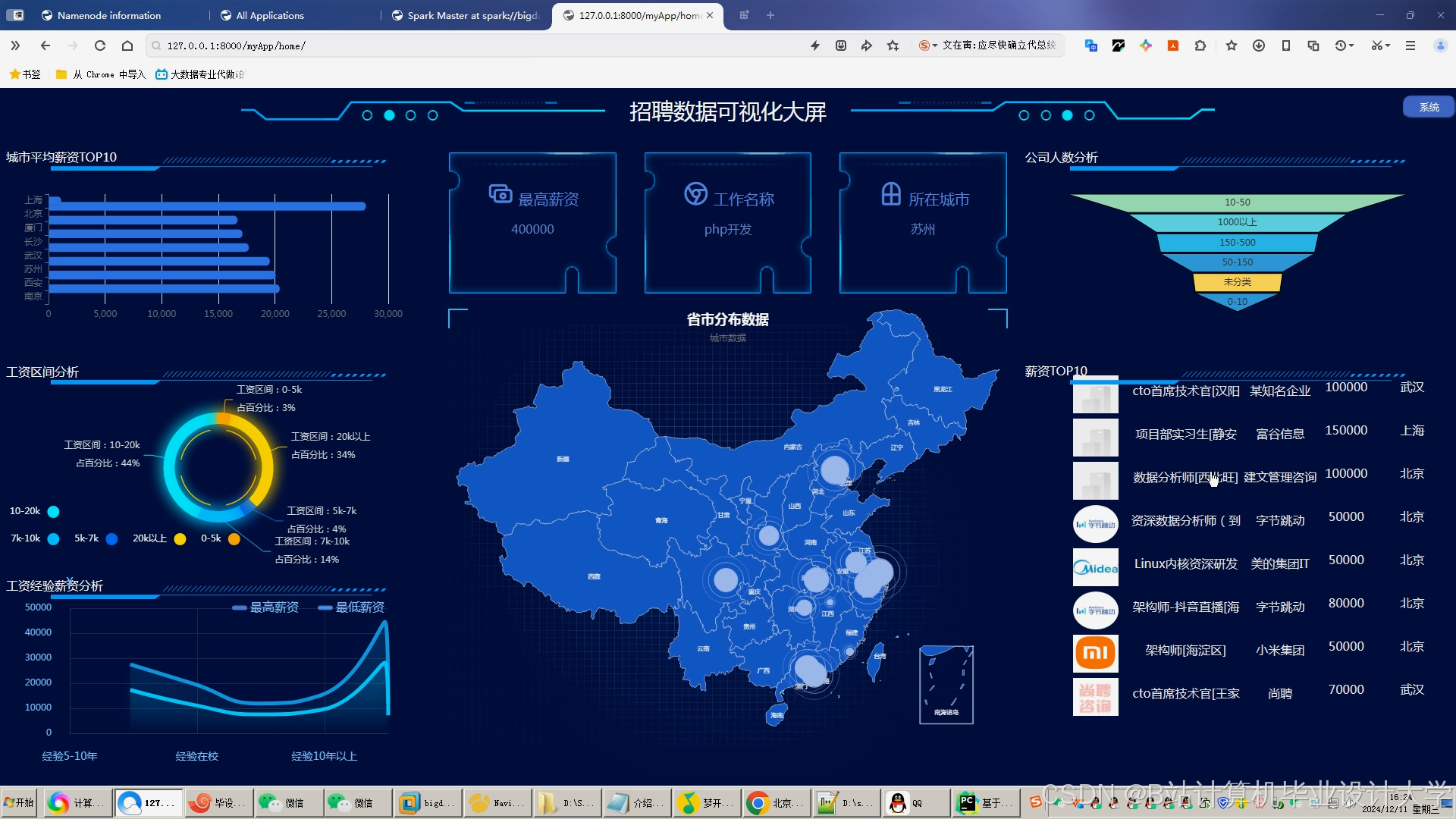Screen dimensions: 1456x819
Task: Click the Google Translate extension icon
Action: pos(1090,45)
